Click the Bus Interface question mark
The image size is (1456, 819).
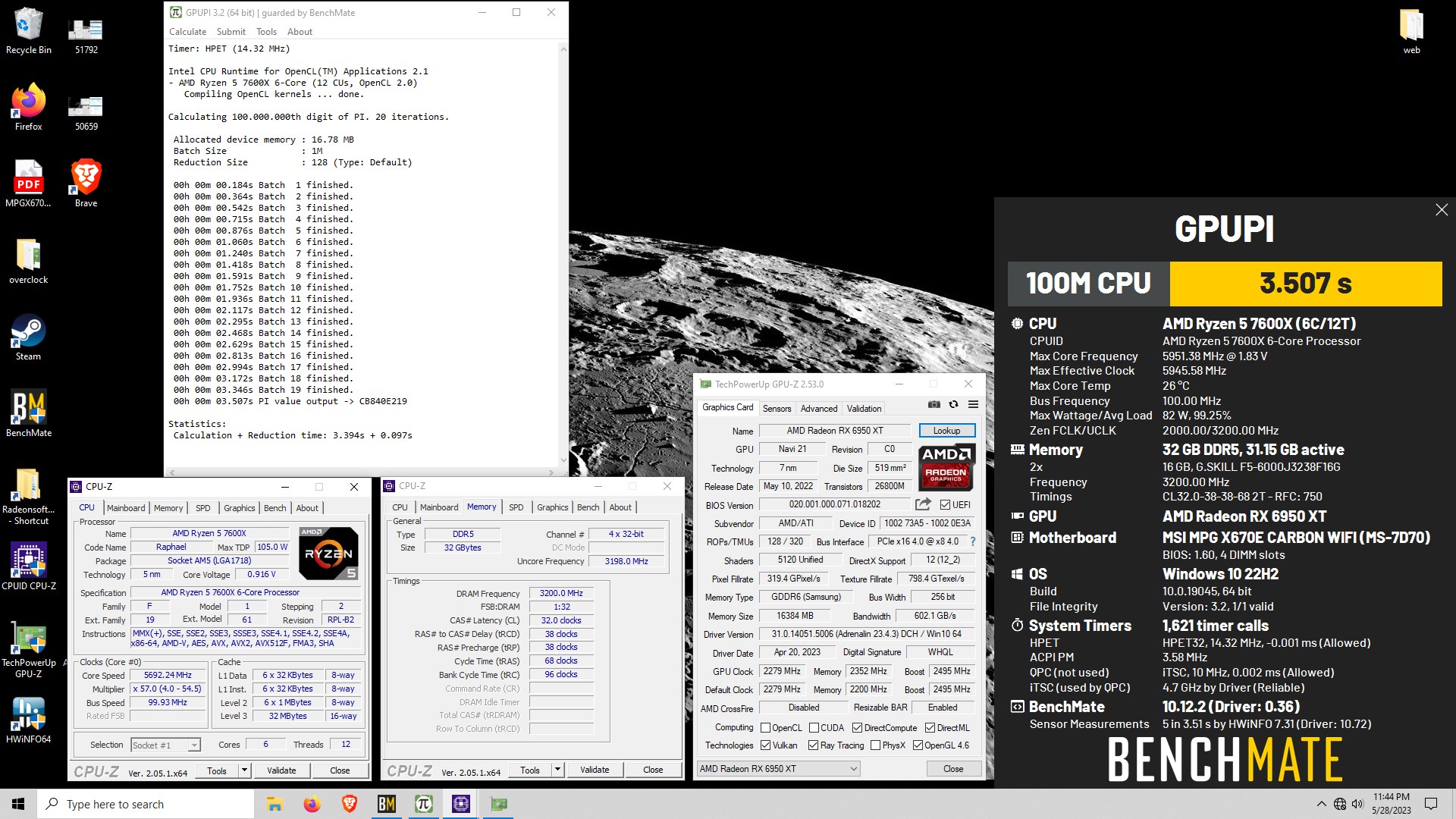972,541
